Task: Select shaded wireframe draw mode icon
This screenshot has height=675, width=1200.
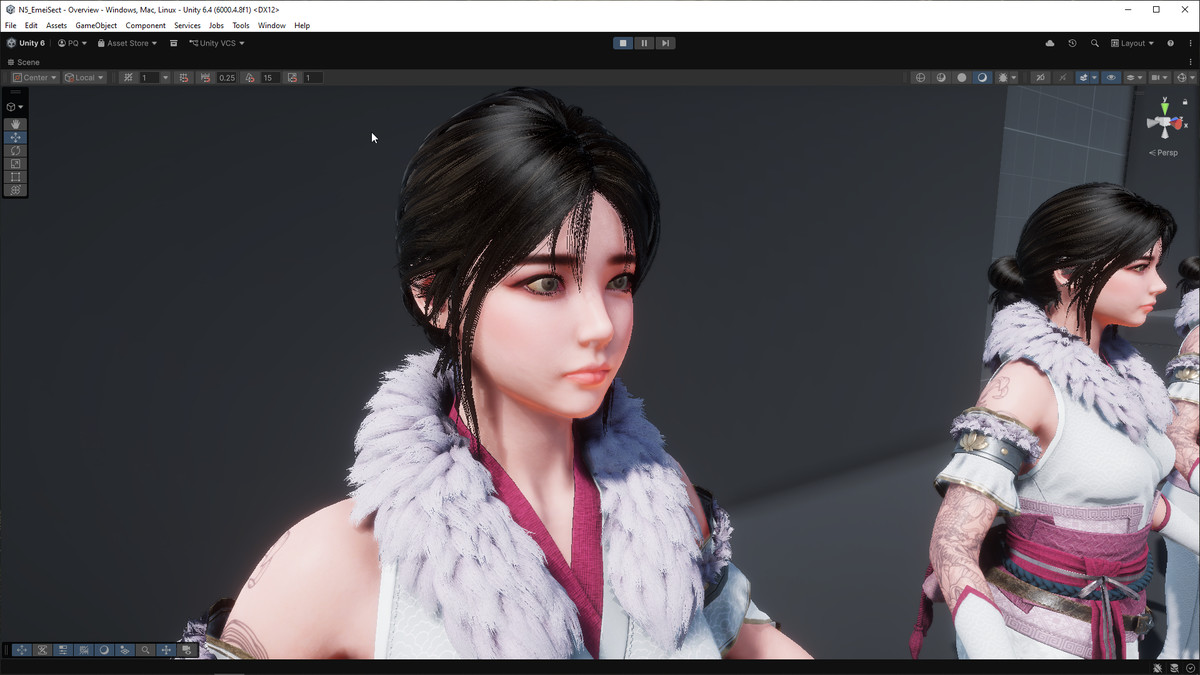Action: point(941,78)
